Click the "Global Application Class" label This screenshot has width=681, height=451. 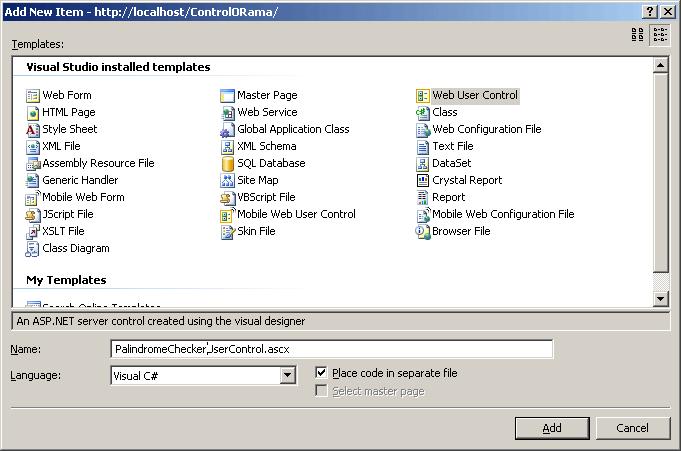tap(293, 129)
